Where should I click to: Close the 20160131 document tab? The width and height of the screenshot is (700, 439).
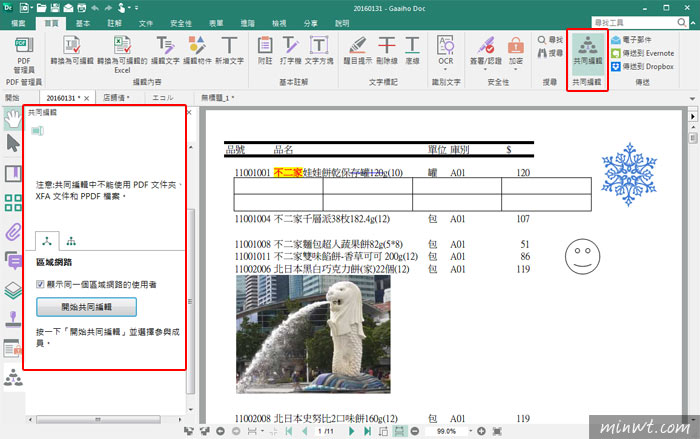click(x=87, y=98)
